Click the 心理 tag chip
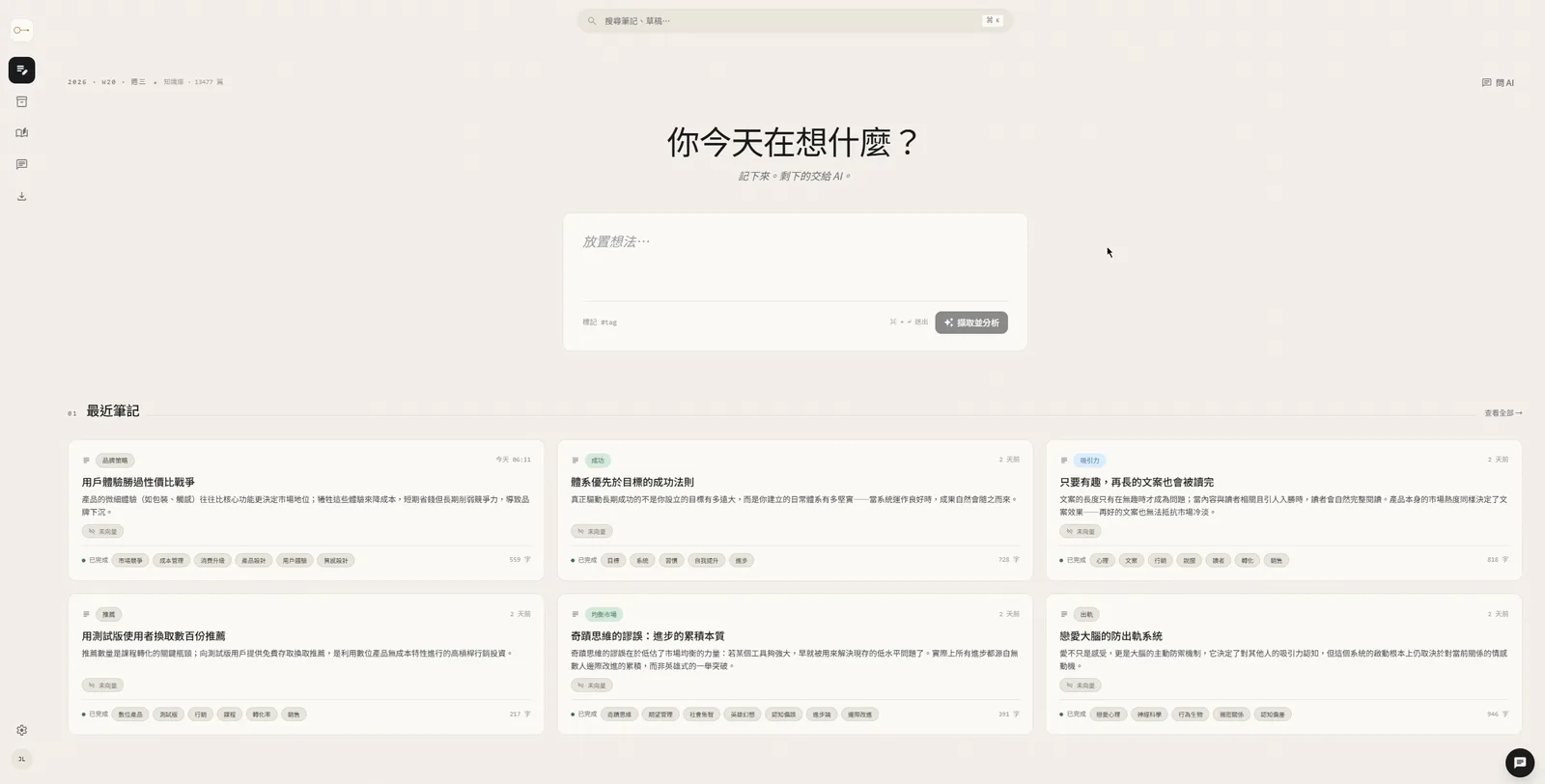 click(x=1102, y=561)
